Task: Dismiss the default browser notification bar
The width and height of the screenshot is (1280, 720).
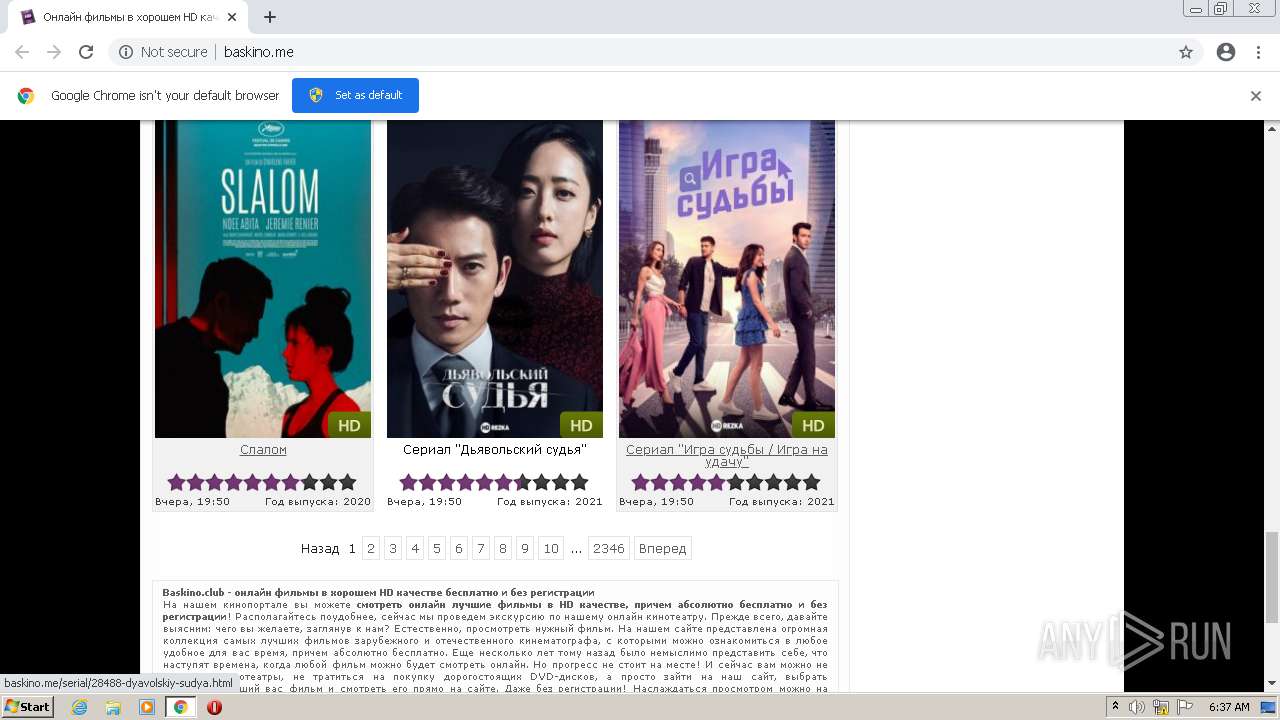Action: click(x=1256, y=96)
